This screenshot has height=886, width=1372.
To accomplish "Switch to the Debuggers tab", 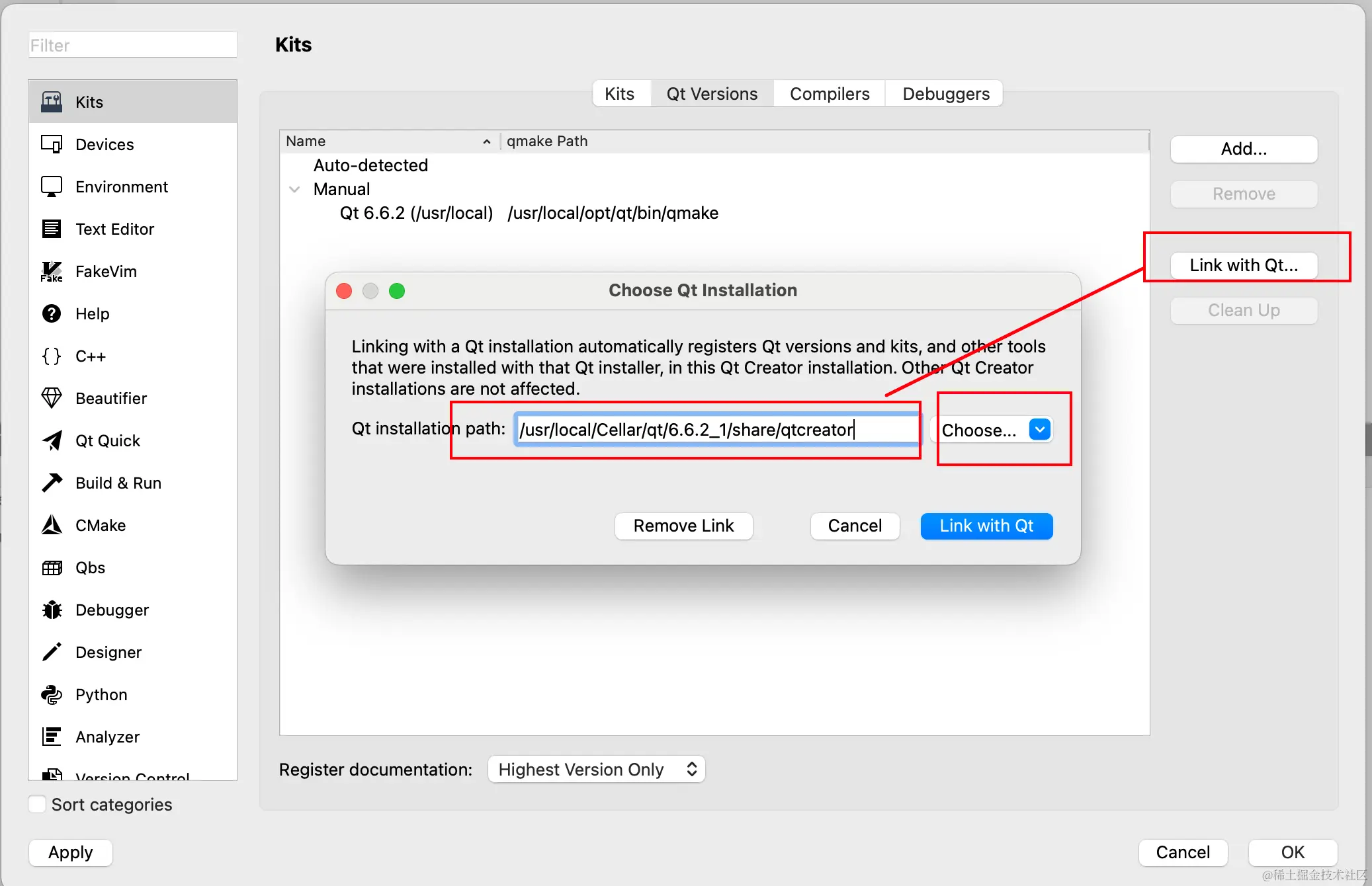I will click(945, 93).
